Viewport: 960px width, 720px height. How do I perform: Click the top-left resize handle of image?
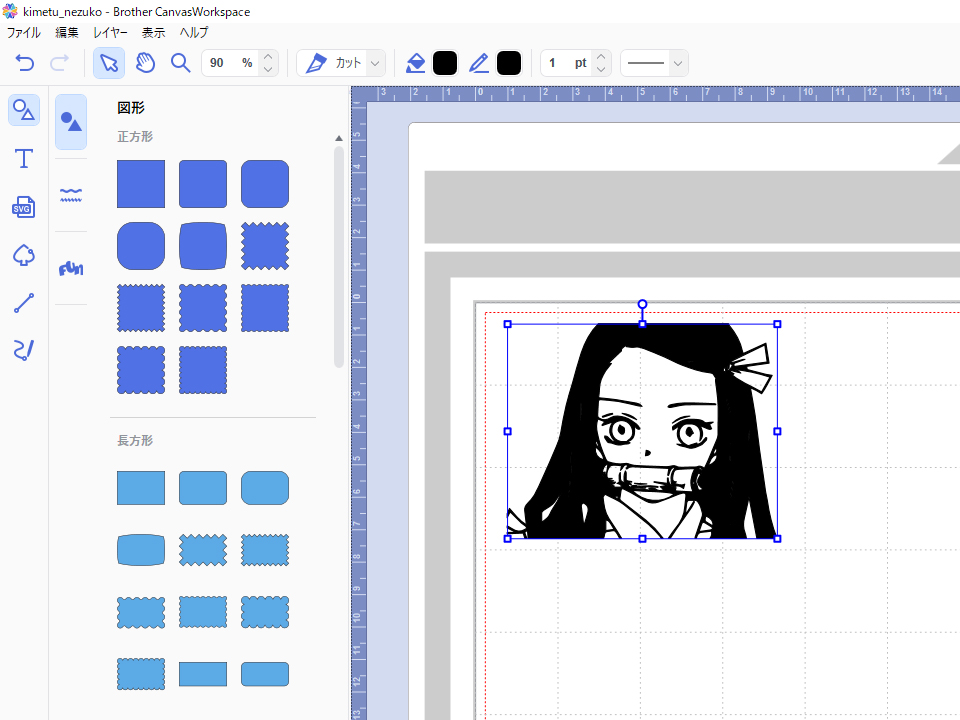click(x=508, y=324)
